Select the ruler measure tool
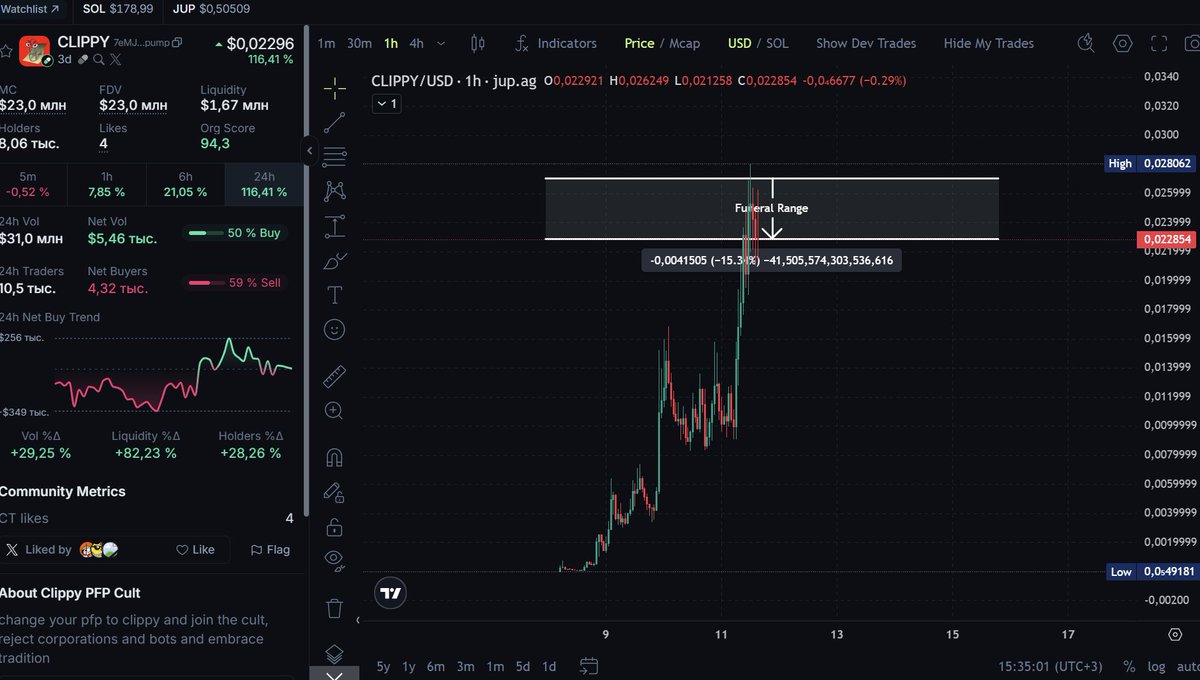This screenshot has width=1200, height=680. point(335,376)
